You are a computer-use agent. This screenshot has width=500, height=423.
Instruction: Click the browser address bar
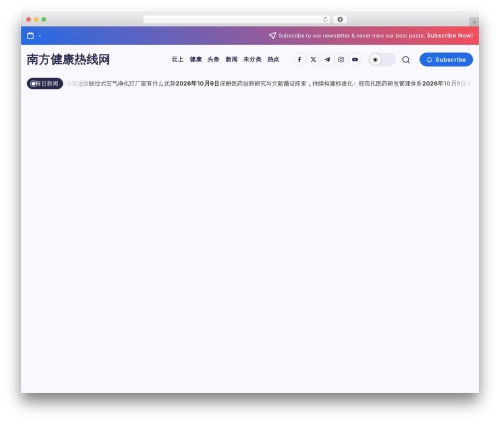click(237, 19)
